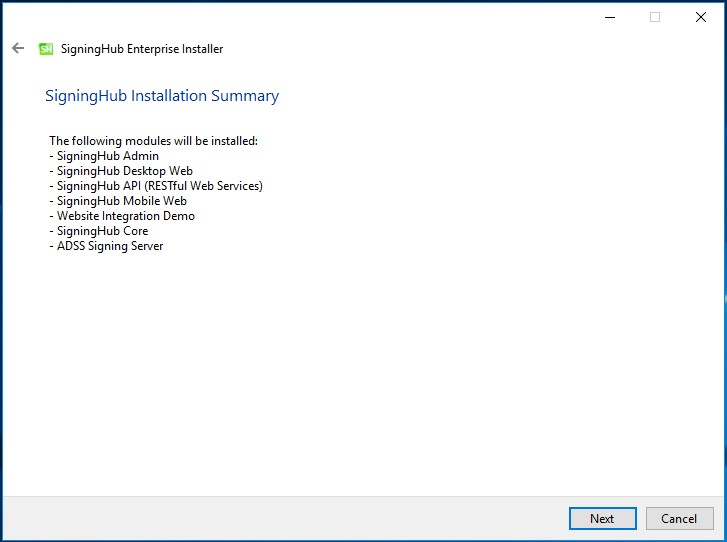Select the SigningHub Core module entry
The width and height of the screenshot is (727, 542).
[99, 231]
